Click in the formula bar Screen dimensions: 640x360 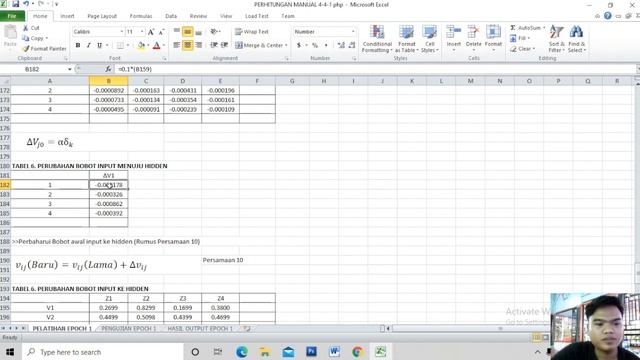tap(376, 69)
